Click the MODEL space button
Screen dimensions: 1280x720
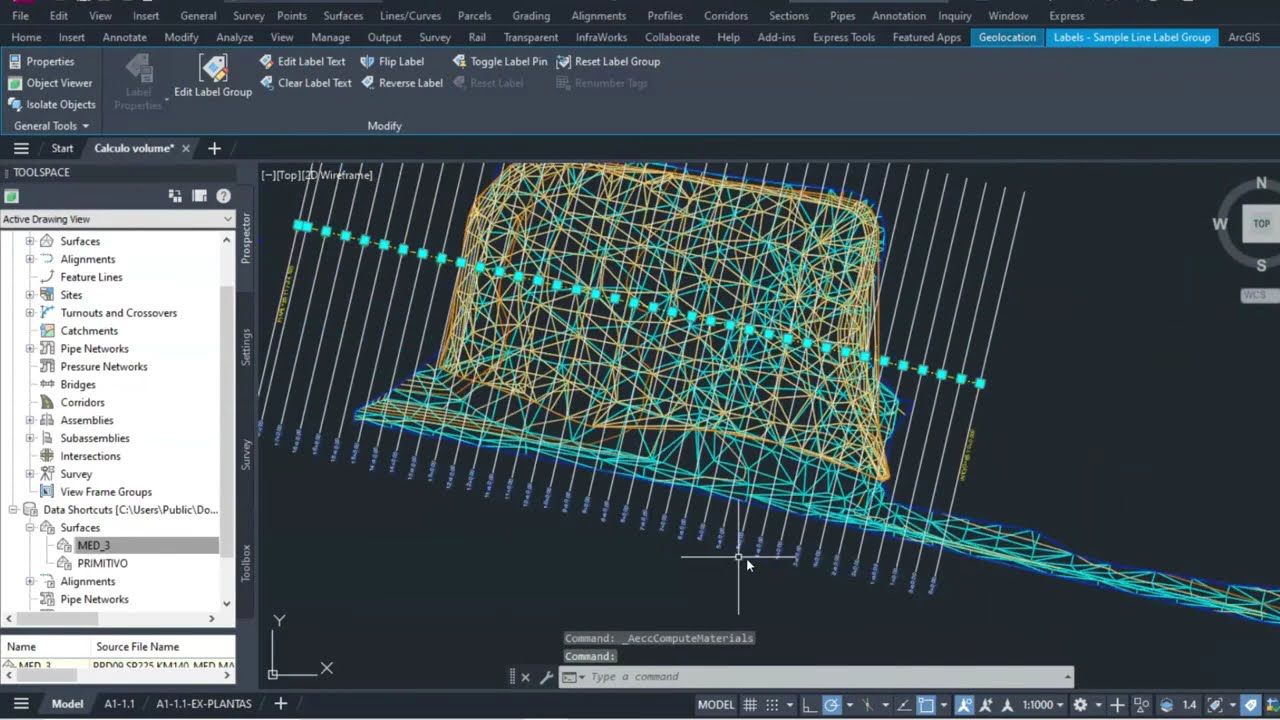pos(716,704)
